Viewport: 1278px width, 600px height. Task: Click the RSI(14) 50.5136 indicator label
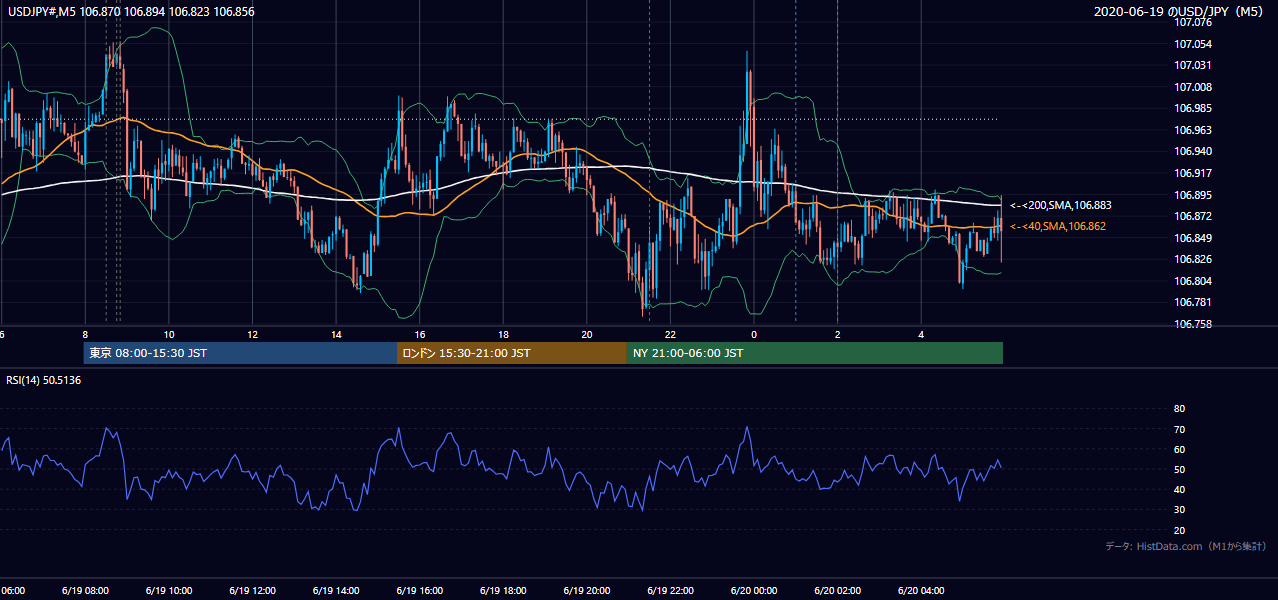(43, 380)
